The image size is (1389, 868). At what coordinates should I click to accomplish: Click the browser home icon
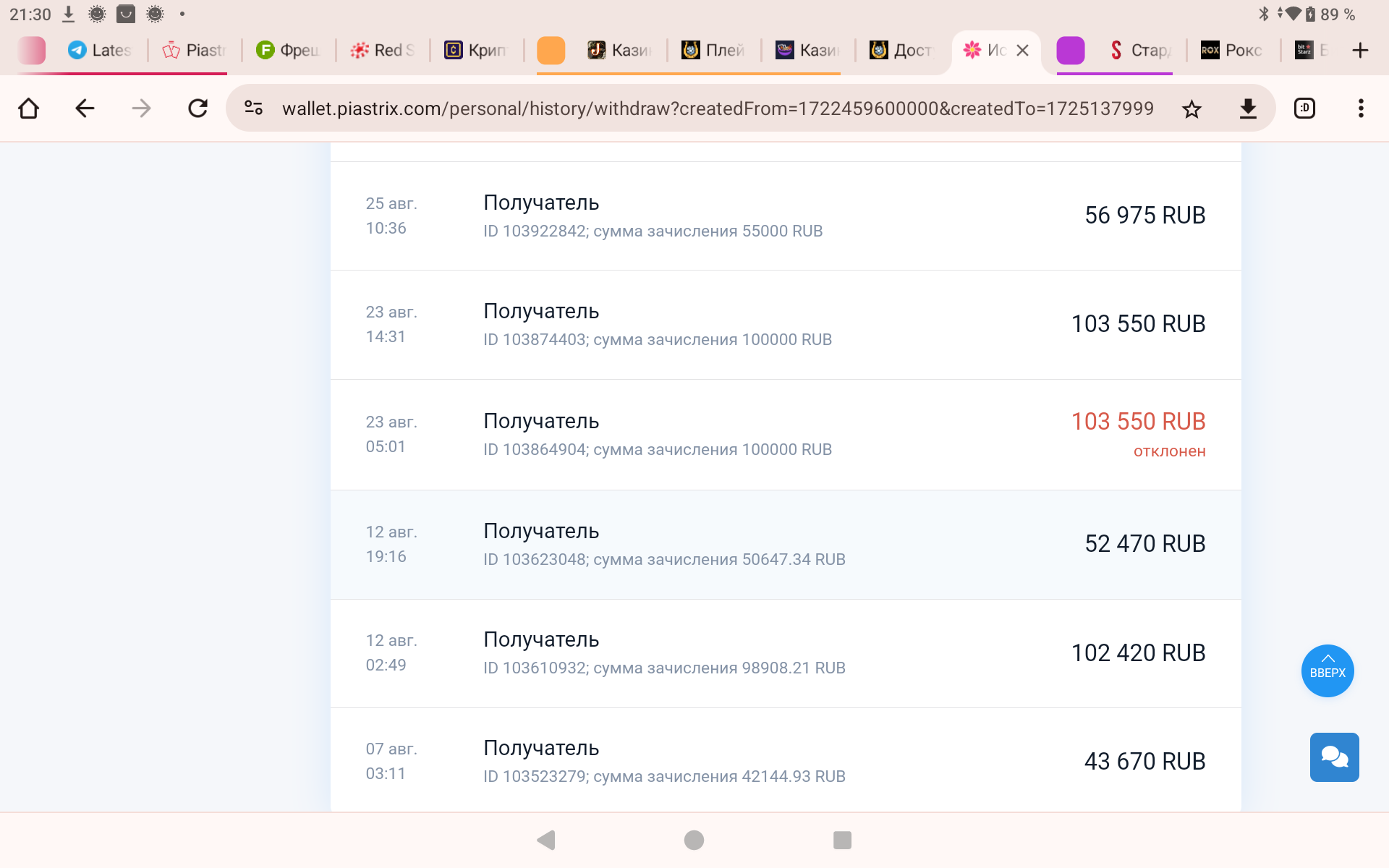(x=29, y=109)
